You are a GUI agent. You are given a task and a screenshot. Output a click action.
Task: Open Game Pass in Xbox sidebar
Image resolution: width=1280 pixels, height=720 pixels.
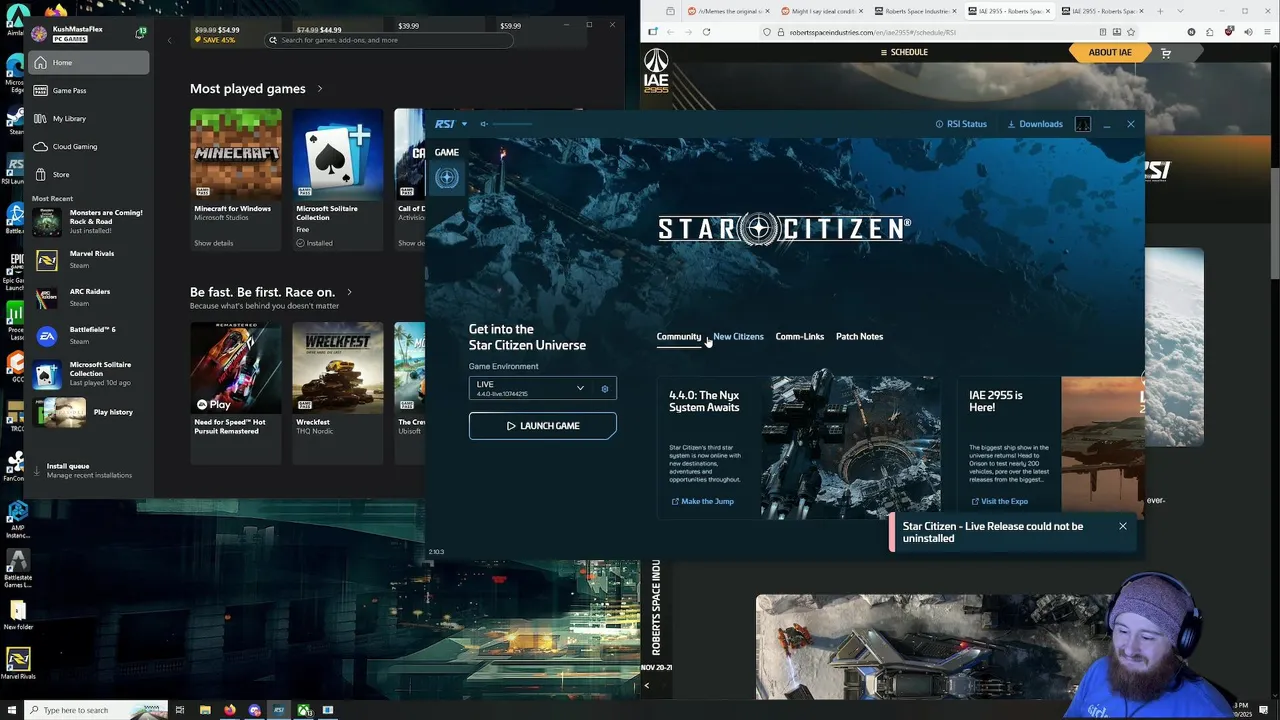click(x=89, y=90)
